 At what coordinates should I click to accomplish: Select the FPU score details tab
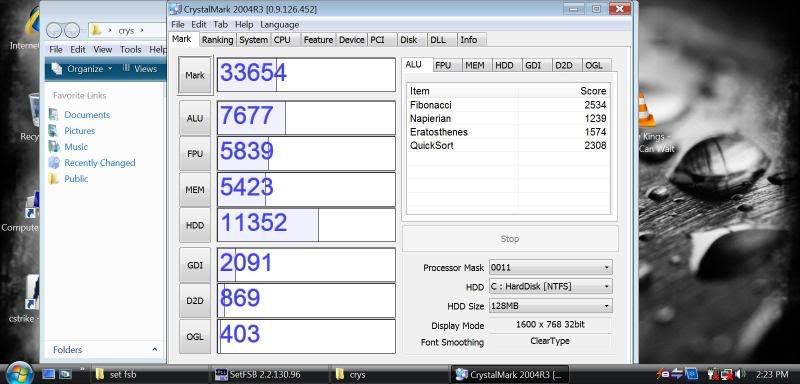pyautogui.click(x=443, y=65)
